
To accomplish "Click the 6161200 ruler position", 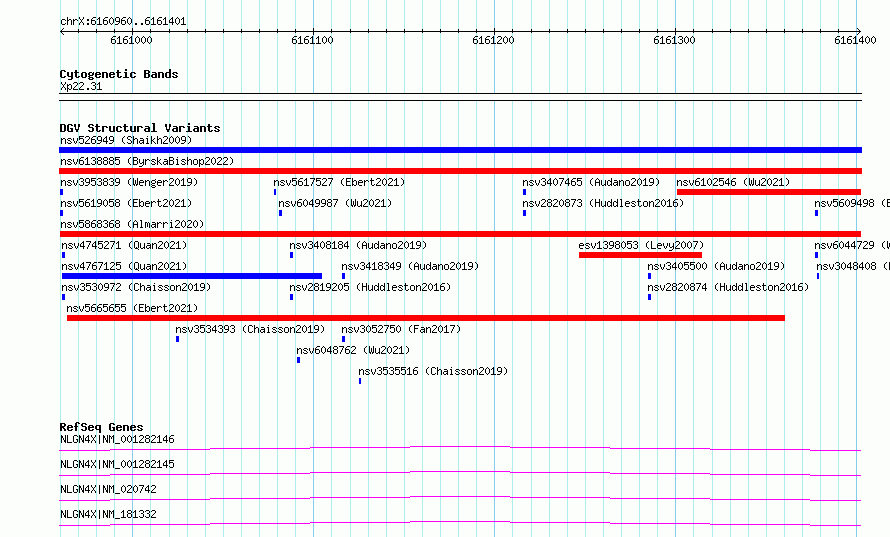I will [494, 40].
